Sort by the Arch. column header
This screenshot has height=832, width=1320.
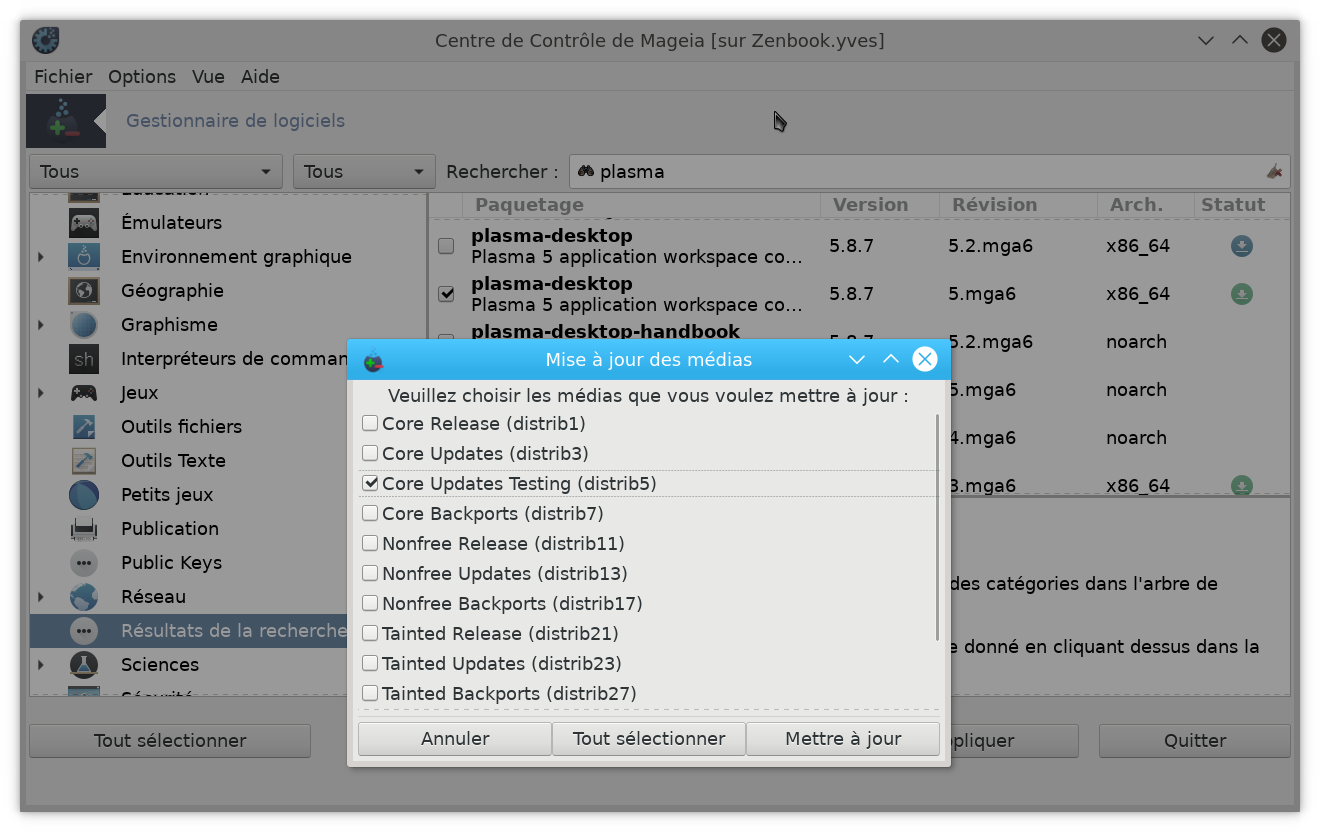(1146, 205)
